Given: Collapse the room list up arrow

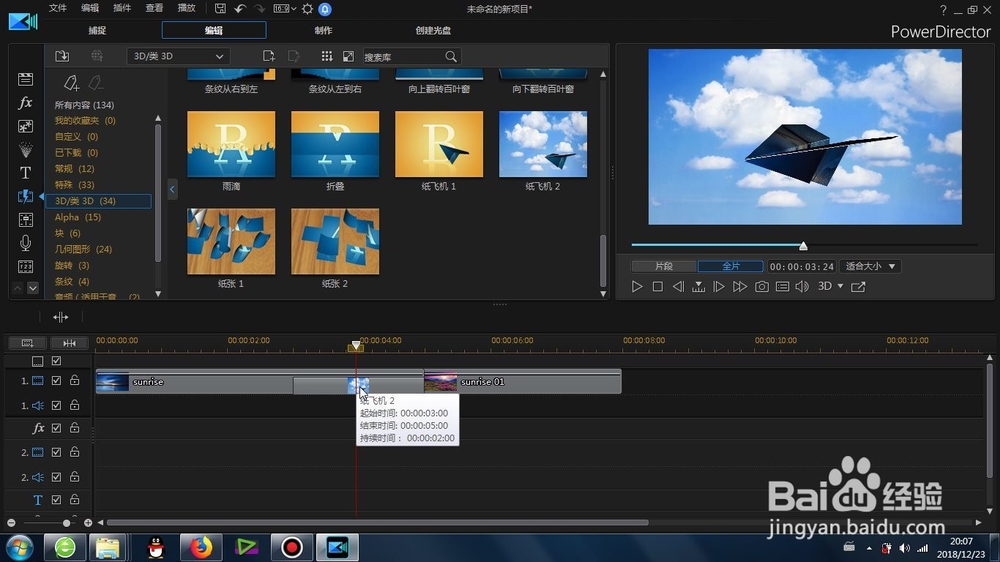Looking at the screenshot, I should tap(18, 288).
